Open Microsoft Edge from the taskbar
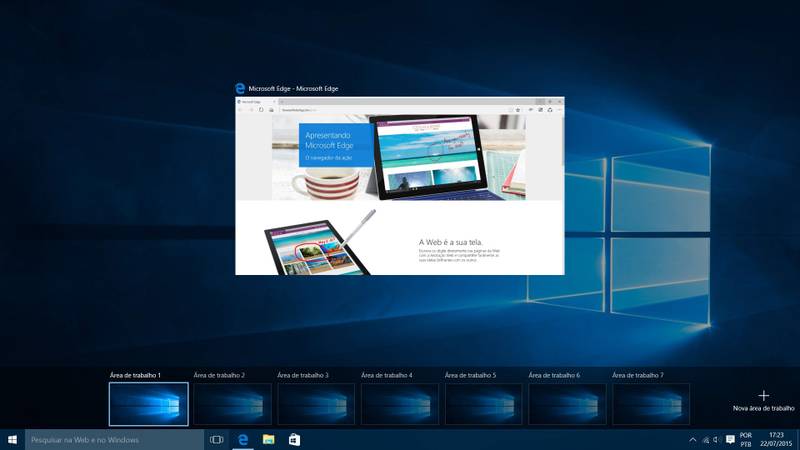800x450 pixels. [243, 440]
